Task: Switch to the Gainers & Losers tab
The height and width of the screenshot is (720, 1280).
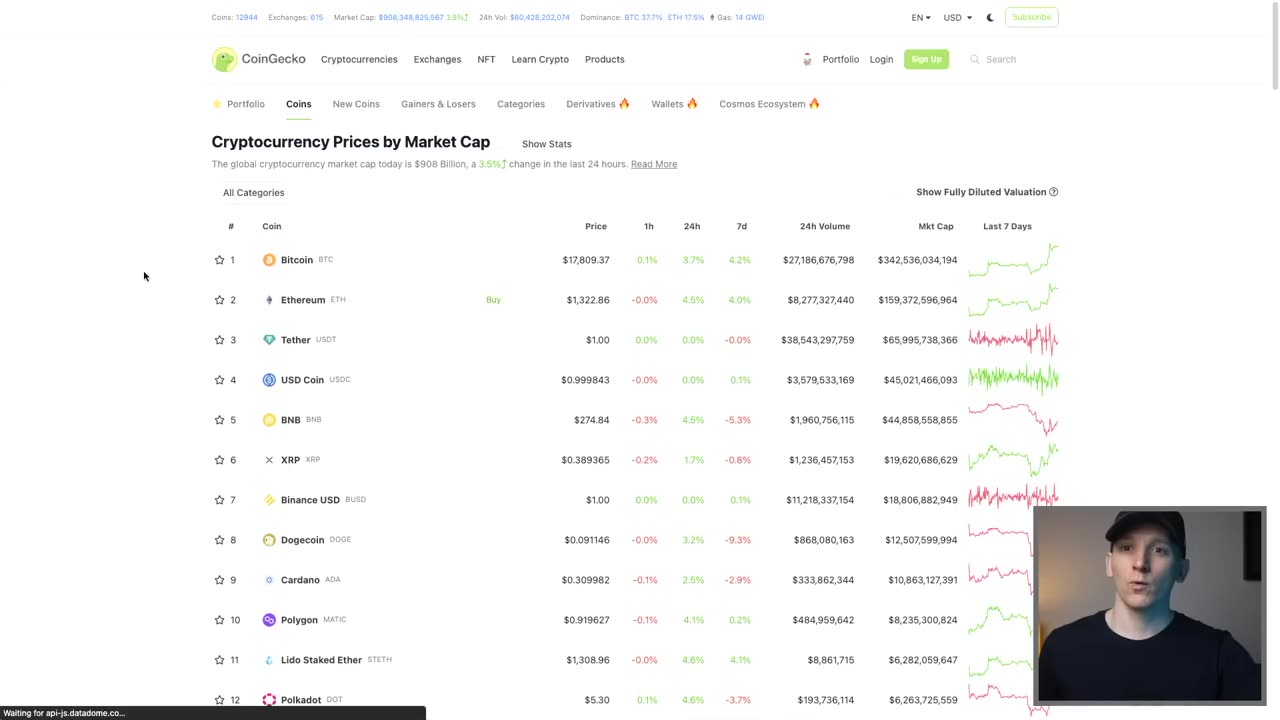Action: (x=438, y=104)
